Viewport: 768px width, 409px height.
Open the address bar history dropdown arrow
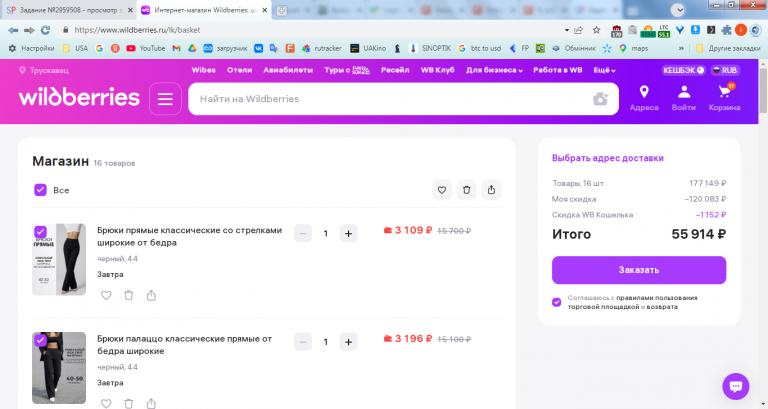567,30
